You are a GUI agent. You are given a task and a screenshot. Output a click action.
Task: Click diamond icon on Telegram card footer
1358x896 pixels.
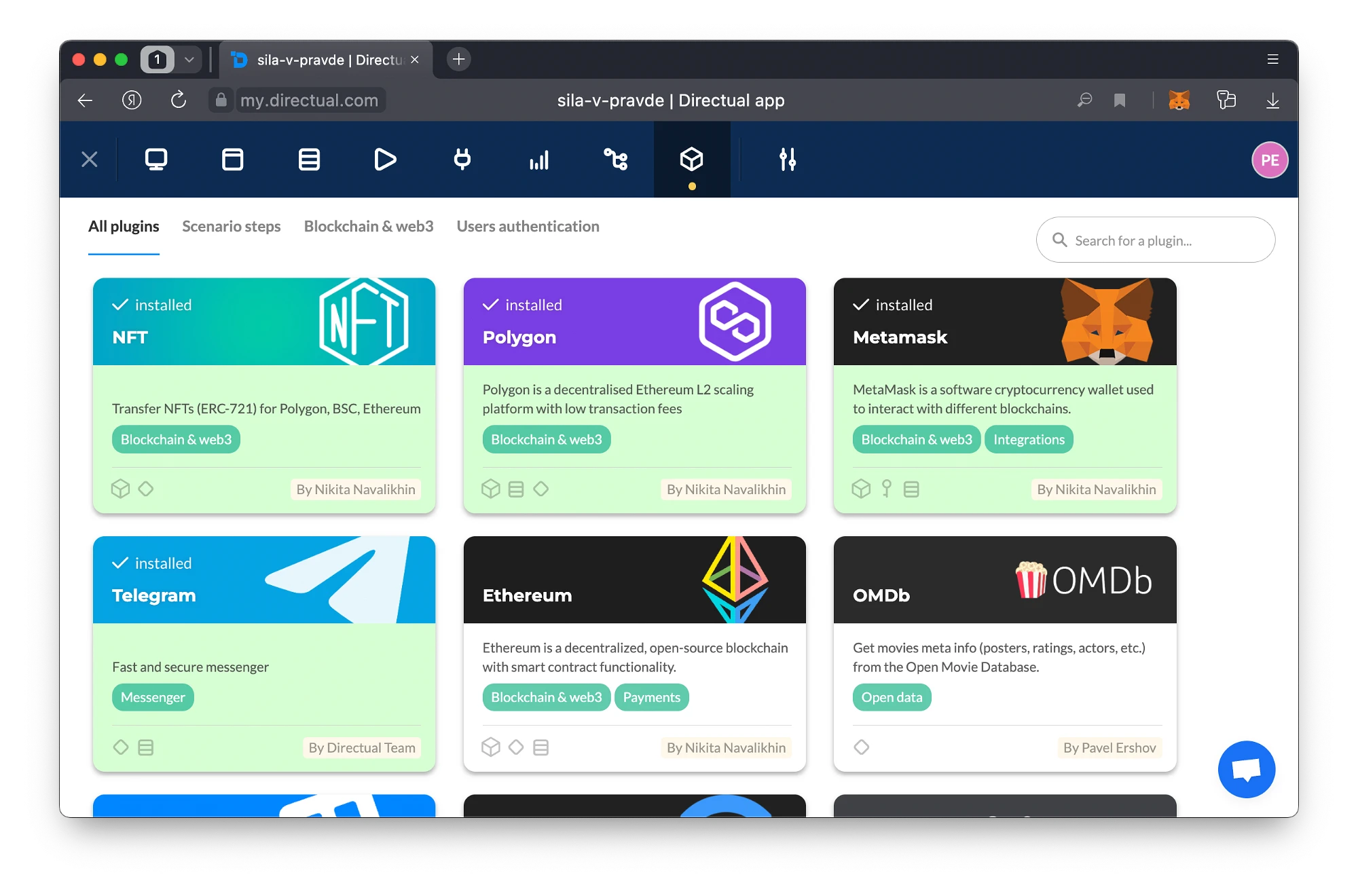coord(121,747)
